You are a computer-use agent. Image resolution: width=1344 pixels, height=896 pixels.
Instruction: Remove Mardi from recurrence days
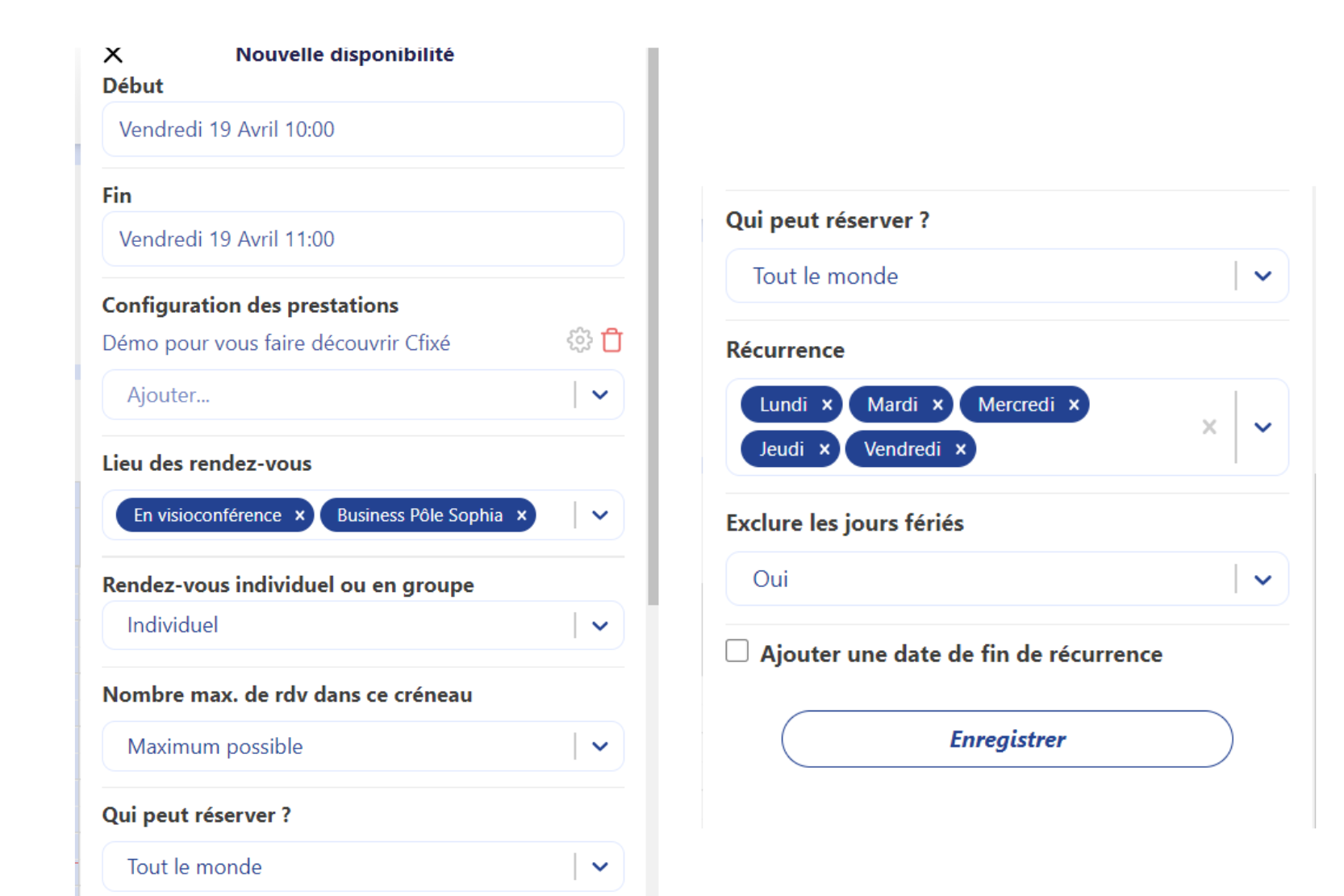click(x=937, y=405)
